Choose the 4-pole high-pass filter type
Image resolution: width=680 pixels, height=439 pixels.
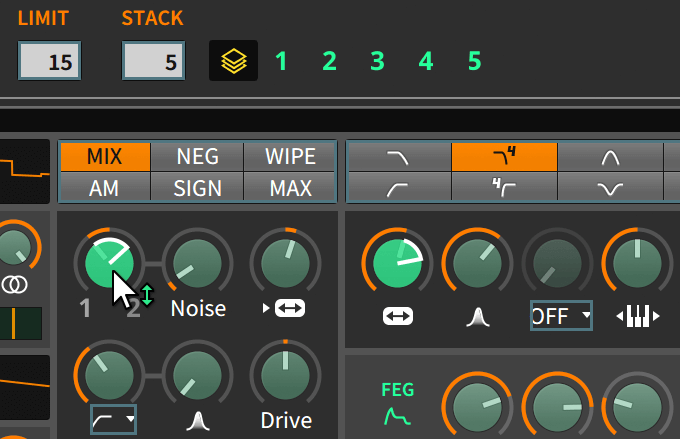[x=504, y=187]
